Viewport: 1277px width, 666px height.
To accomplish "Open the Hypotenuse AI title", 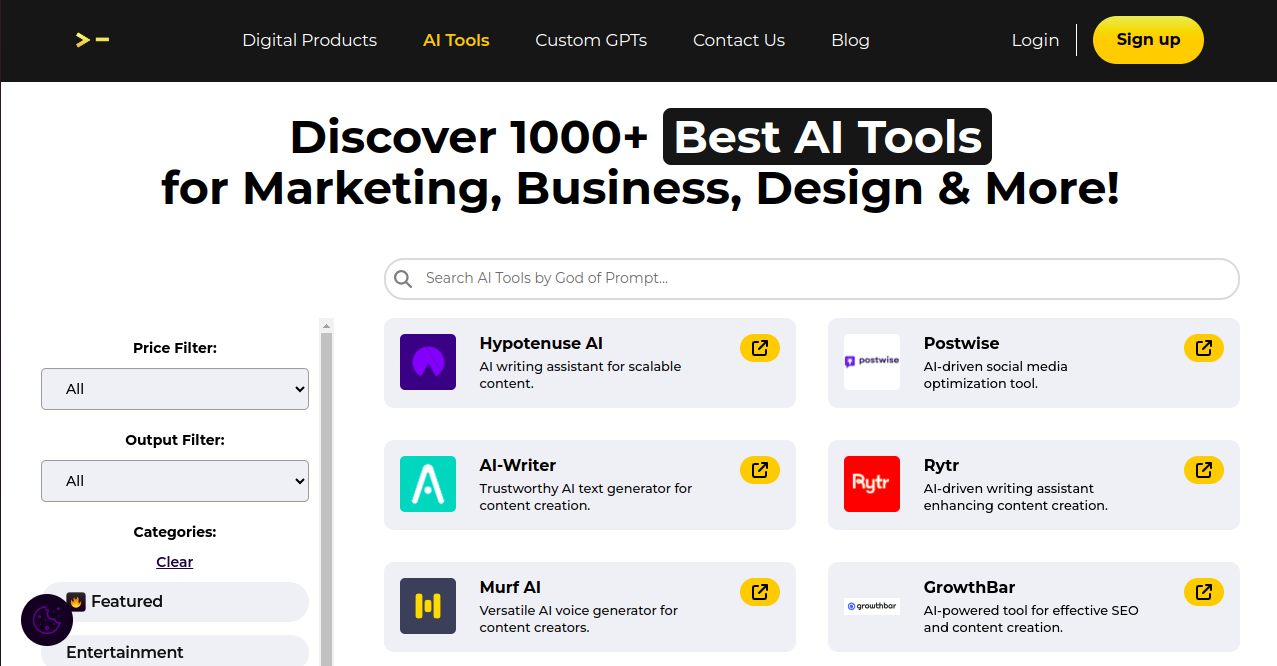I will coord(541,343).
